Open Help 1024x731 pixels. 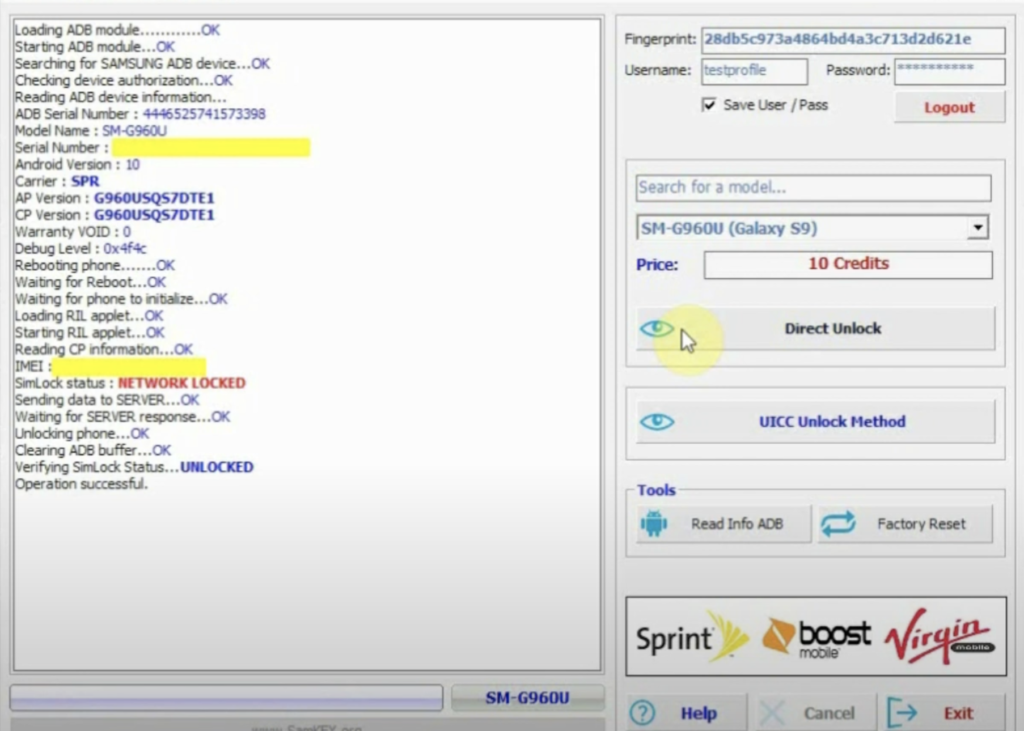click(686, 713)
